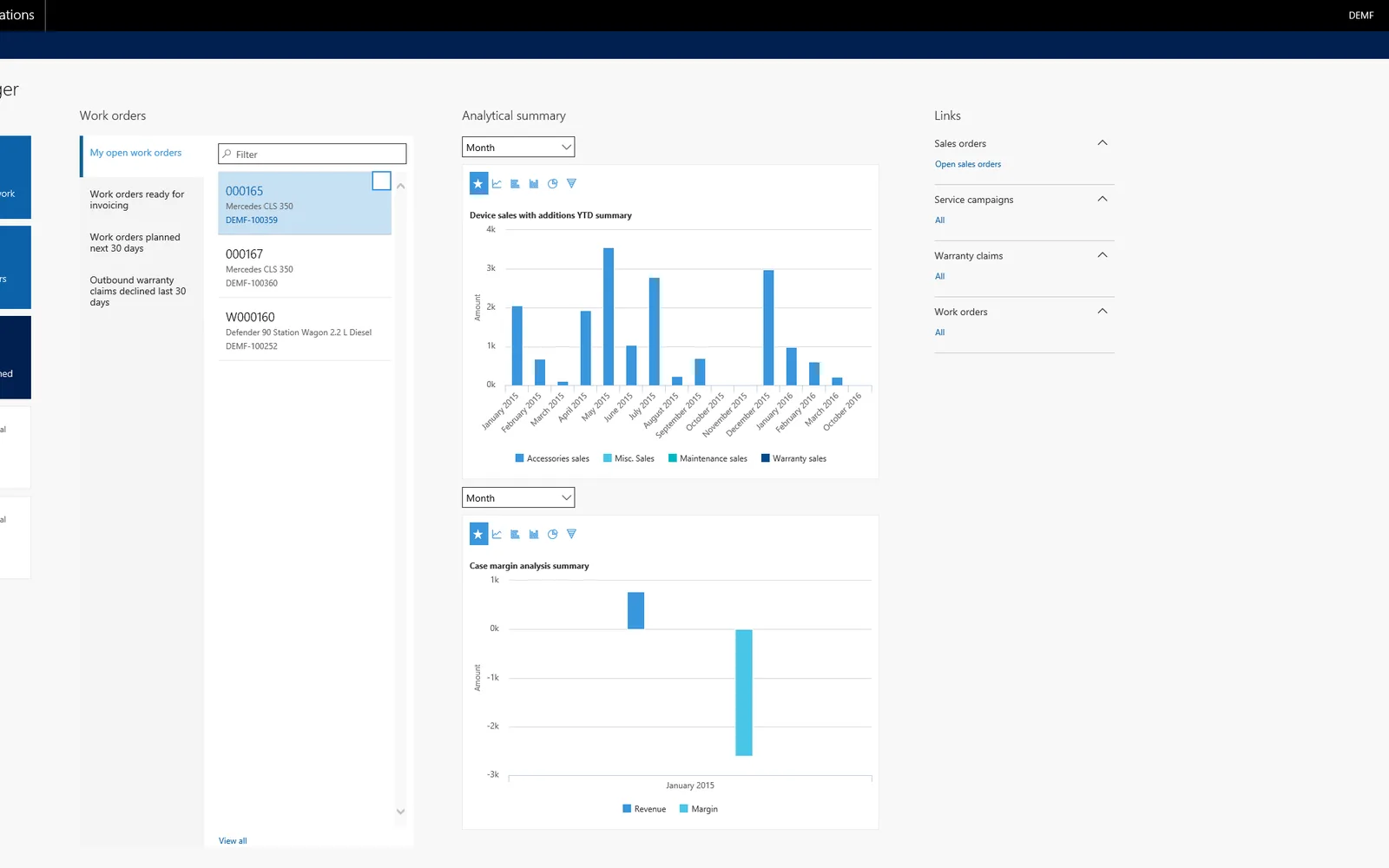Switch Case margin chart to pie chart
The image size is (1389, 868).
click(553, 534)
